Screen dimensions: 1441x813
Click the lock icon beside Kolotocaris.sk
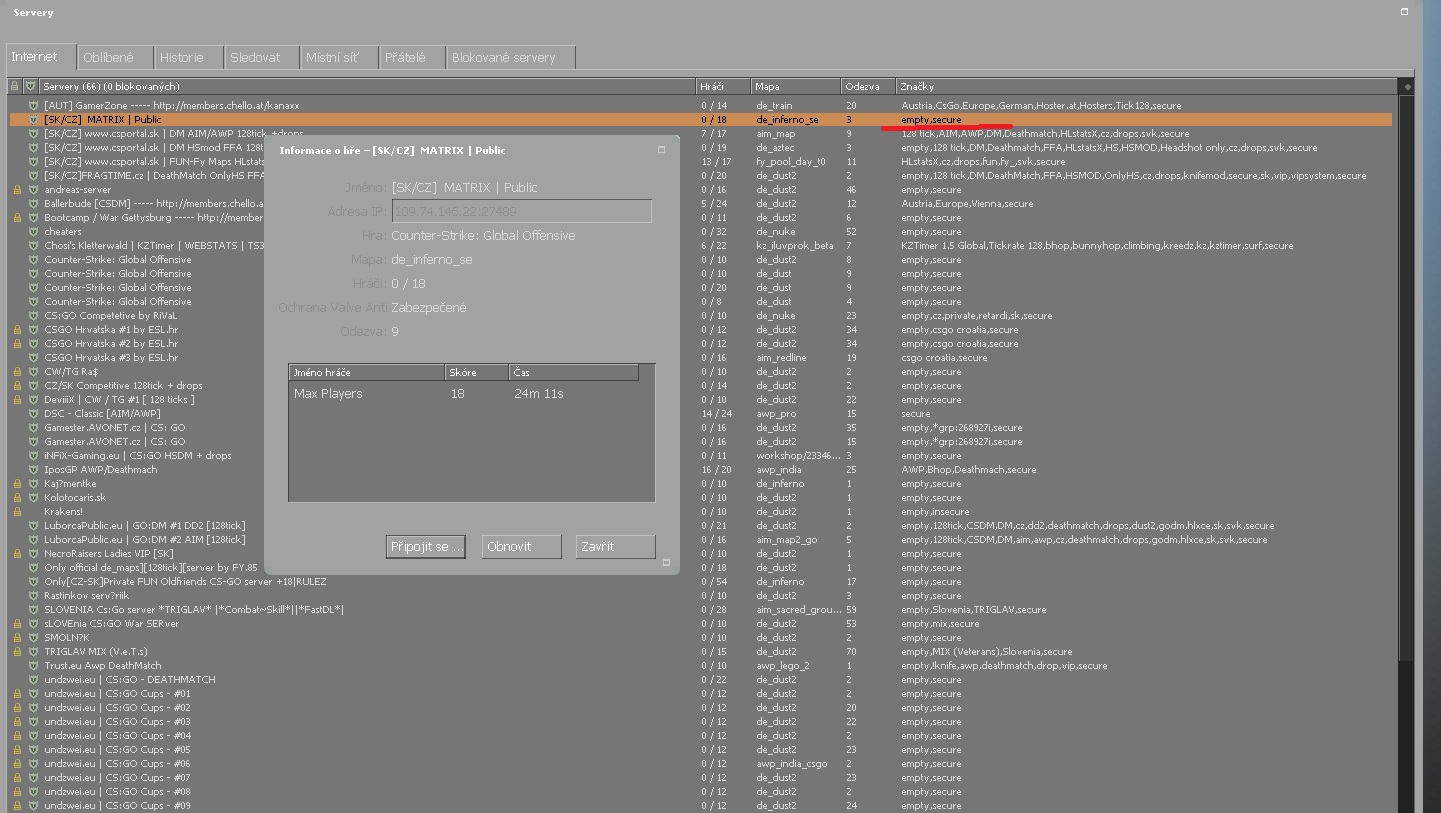pos(17,497)
